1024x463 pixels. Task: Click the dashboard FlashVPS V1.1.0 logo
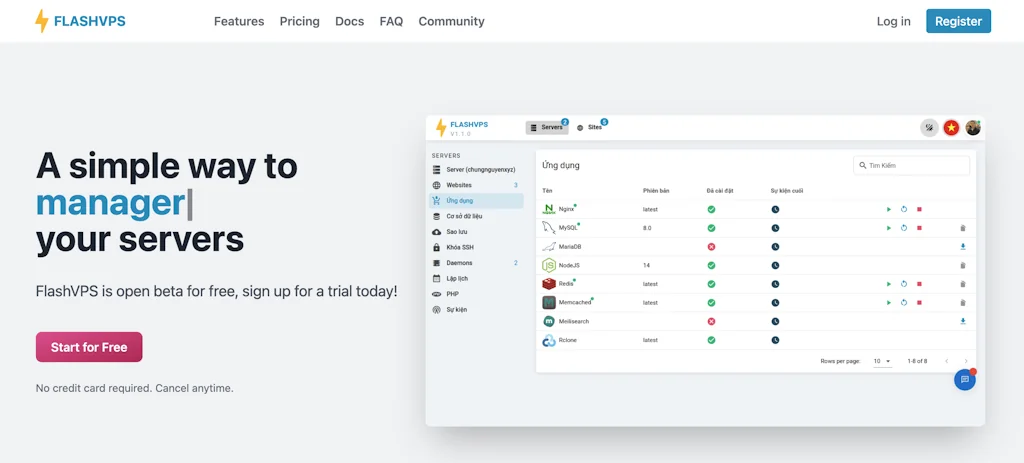click(462, 128)
